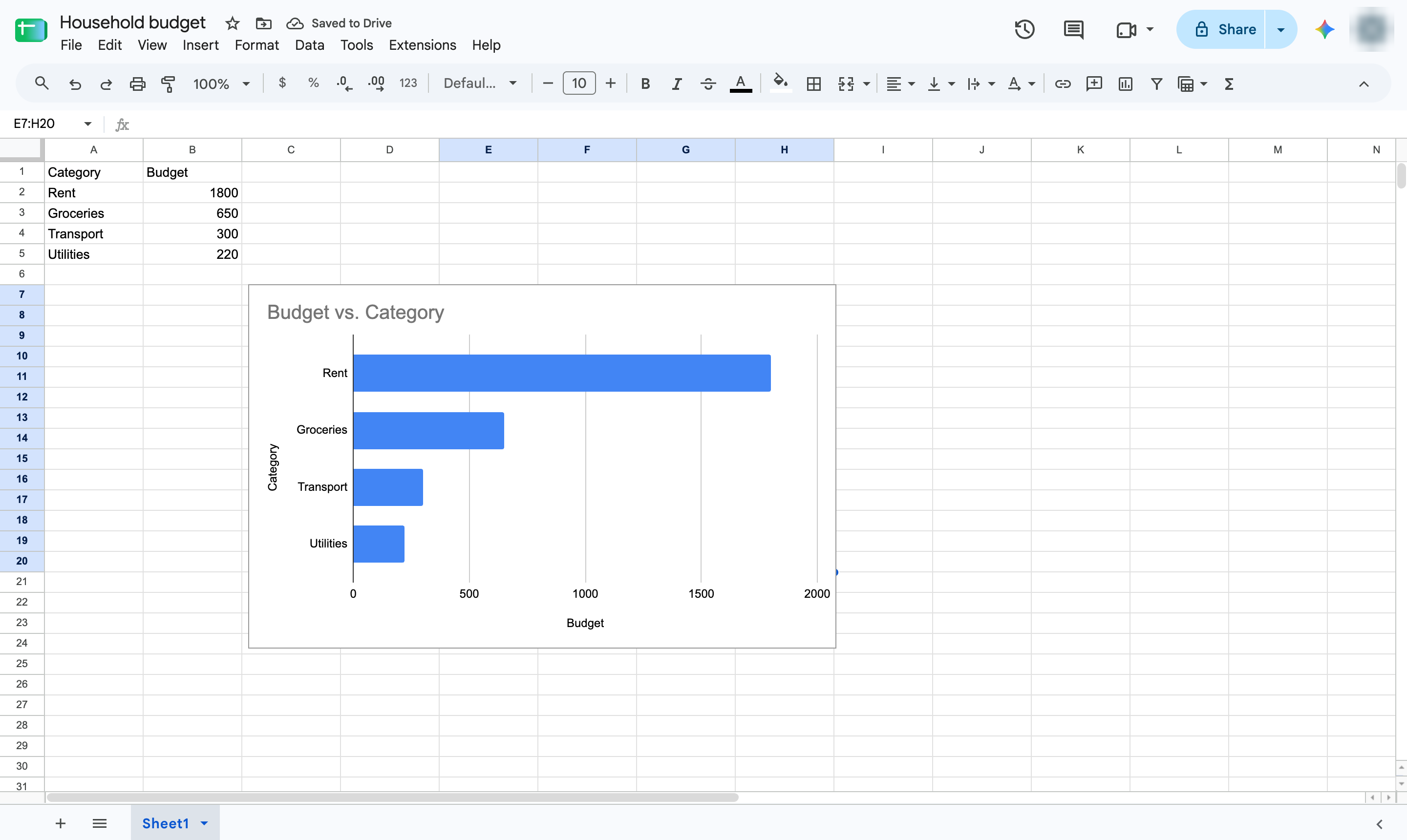Expand the Share options arrow

tap(1281, 29)
